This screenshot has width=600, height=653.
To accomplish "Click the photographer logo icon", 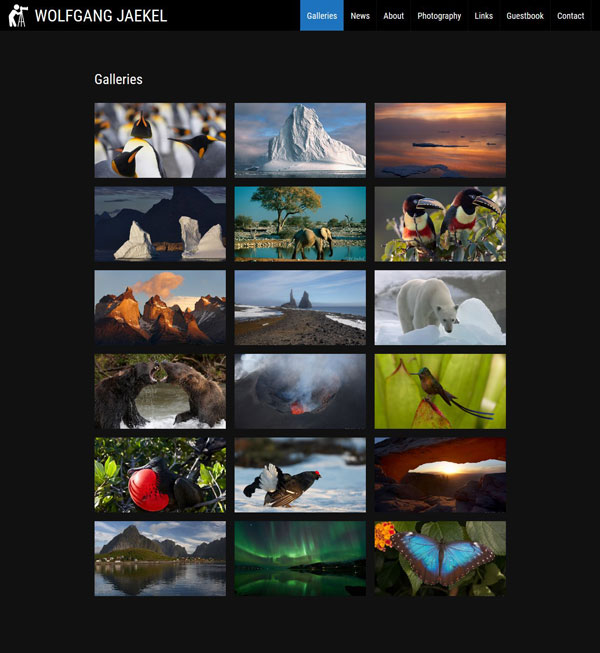I will [x=18, y=15].
